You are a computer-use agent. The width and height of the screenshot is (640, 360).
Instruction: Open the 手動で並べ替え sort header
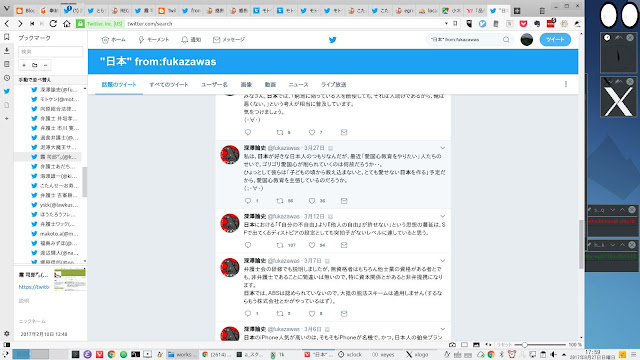coord(51,80)
